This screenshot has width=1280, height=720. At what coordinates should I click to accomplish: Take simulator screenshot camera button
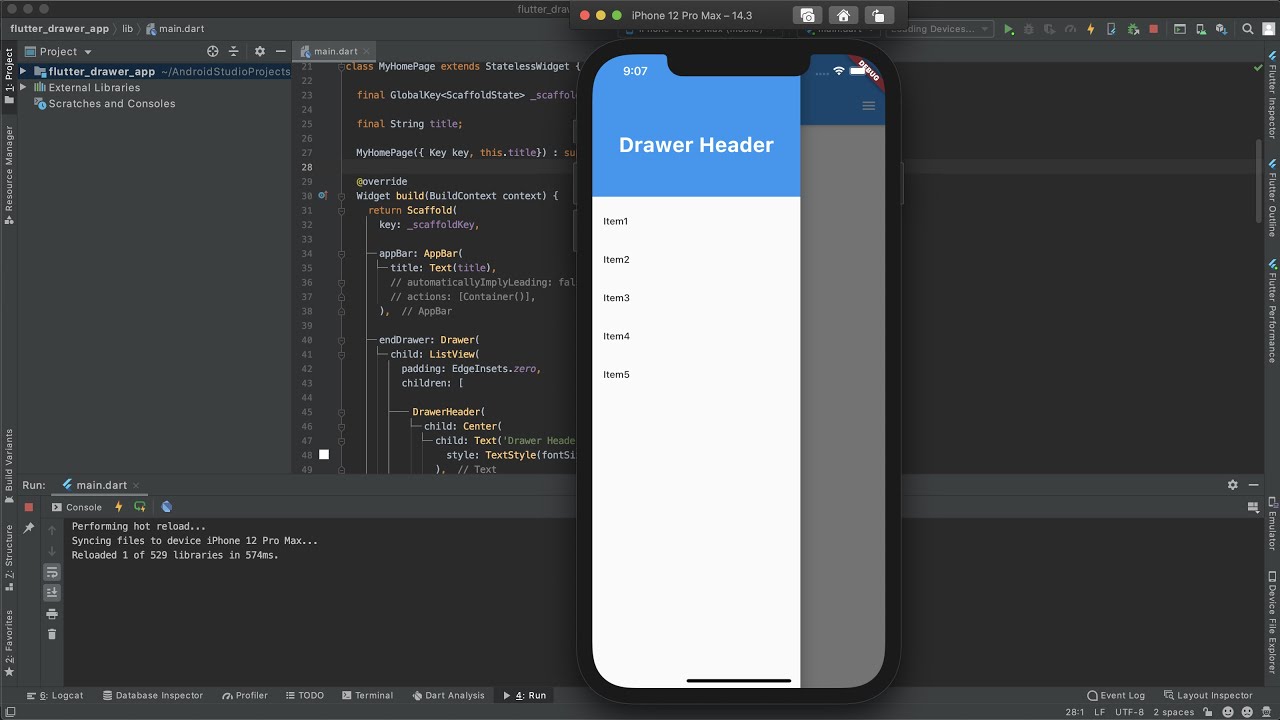[807, 15]
